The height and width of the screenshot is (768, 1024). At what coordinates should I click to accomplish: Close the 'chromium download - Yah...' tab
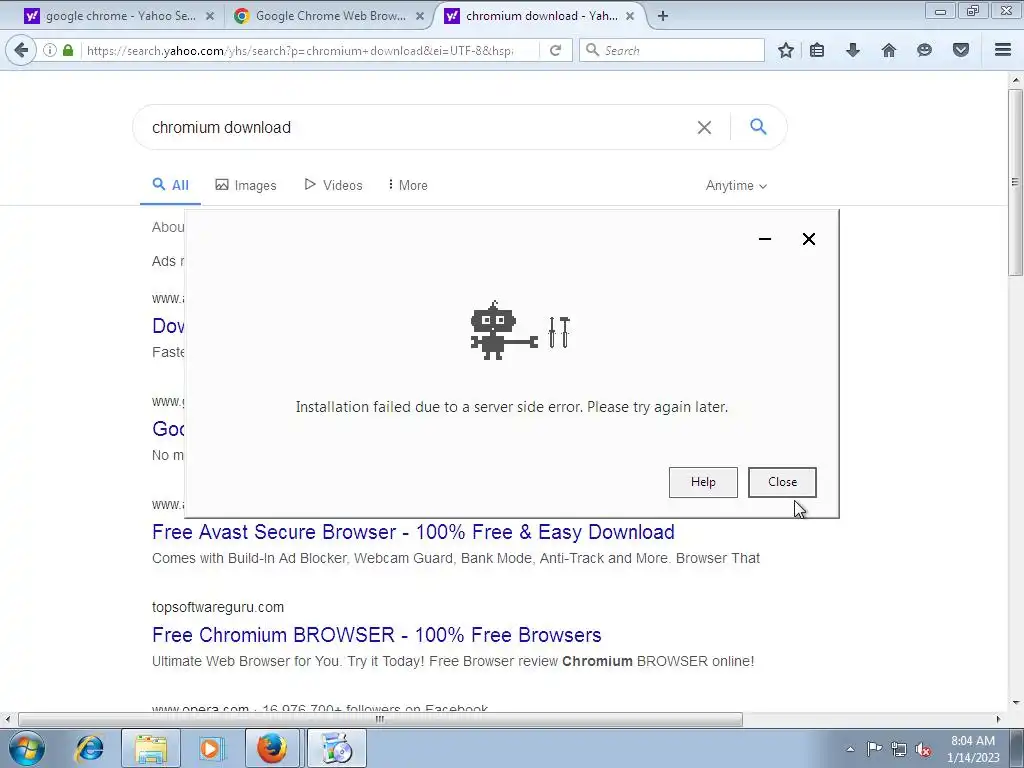pyautogui.click(x=630, y=16)
